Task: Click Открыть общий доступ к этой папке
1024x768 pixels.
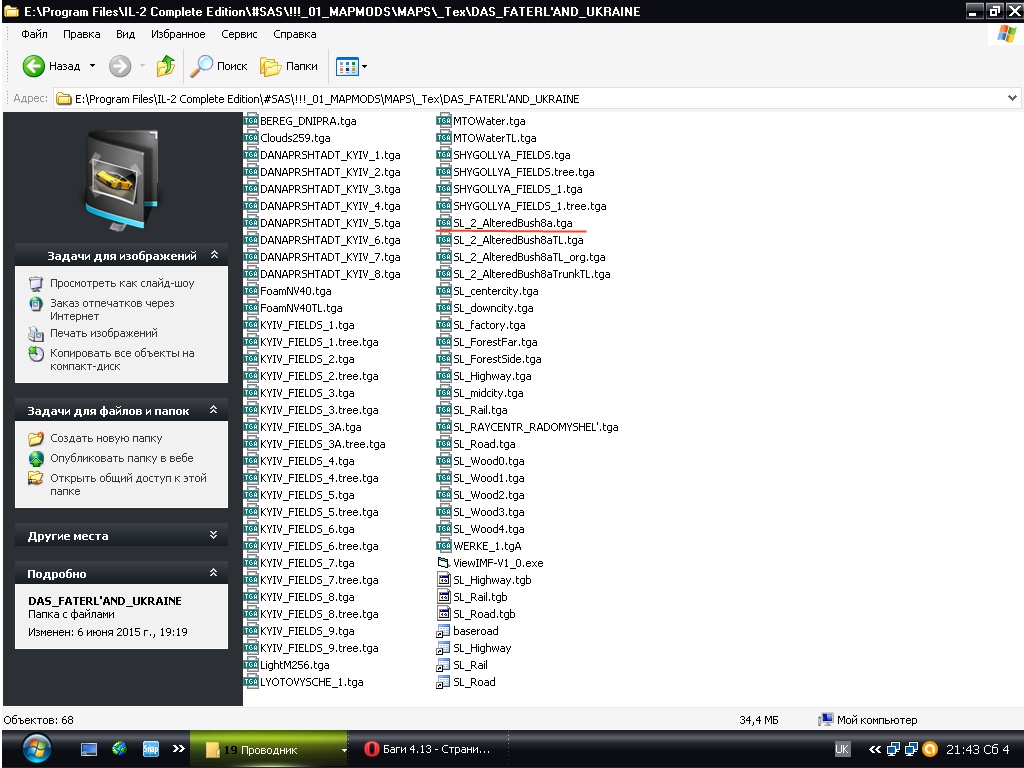Action: tap(128, 485)
